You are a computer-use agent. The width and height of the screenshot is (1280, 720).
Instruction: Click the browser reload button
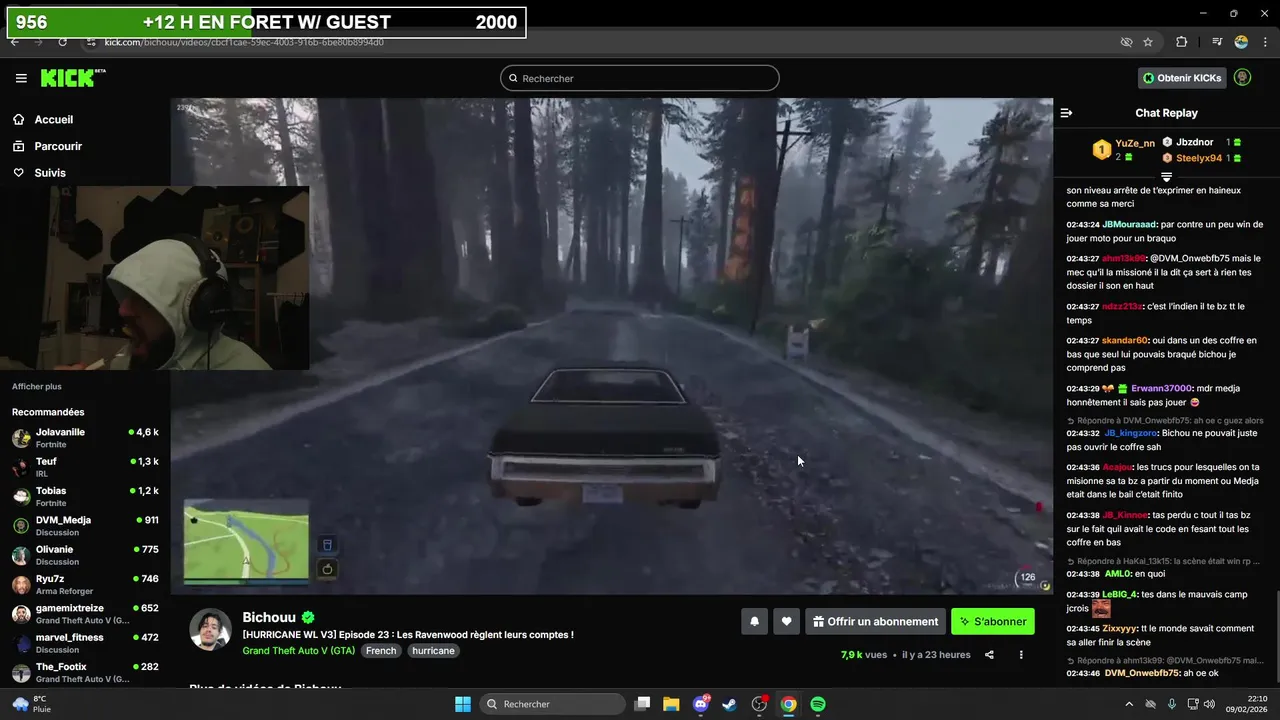point(62,42)
